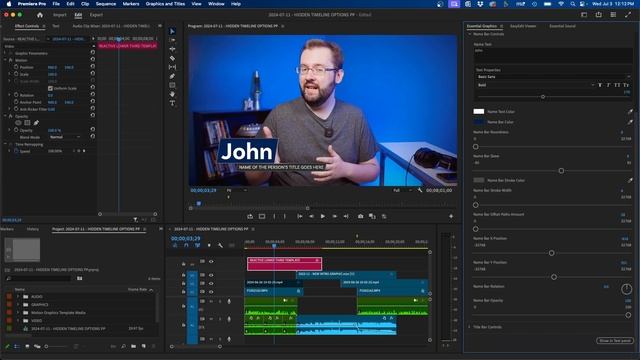Select the Pen tool in toolbar
The width and height of the screenshot is (640, 360).
[172, 76]
